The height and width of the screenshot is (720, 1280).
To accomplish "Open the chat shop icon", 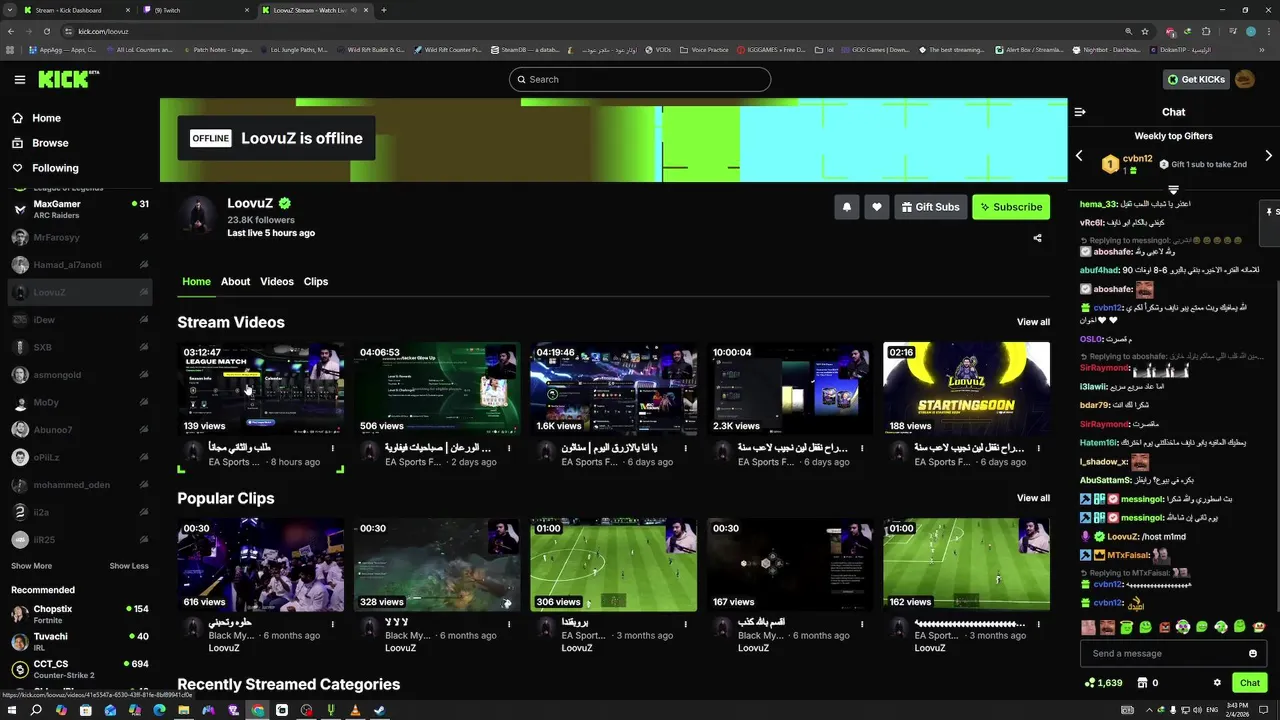I will click(1143, 683).
